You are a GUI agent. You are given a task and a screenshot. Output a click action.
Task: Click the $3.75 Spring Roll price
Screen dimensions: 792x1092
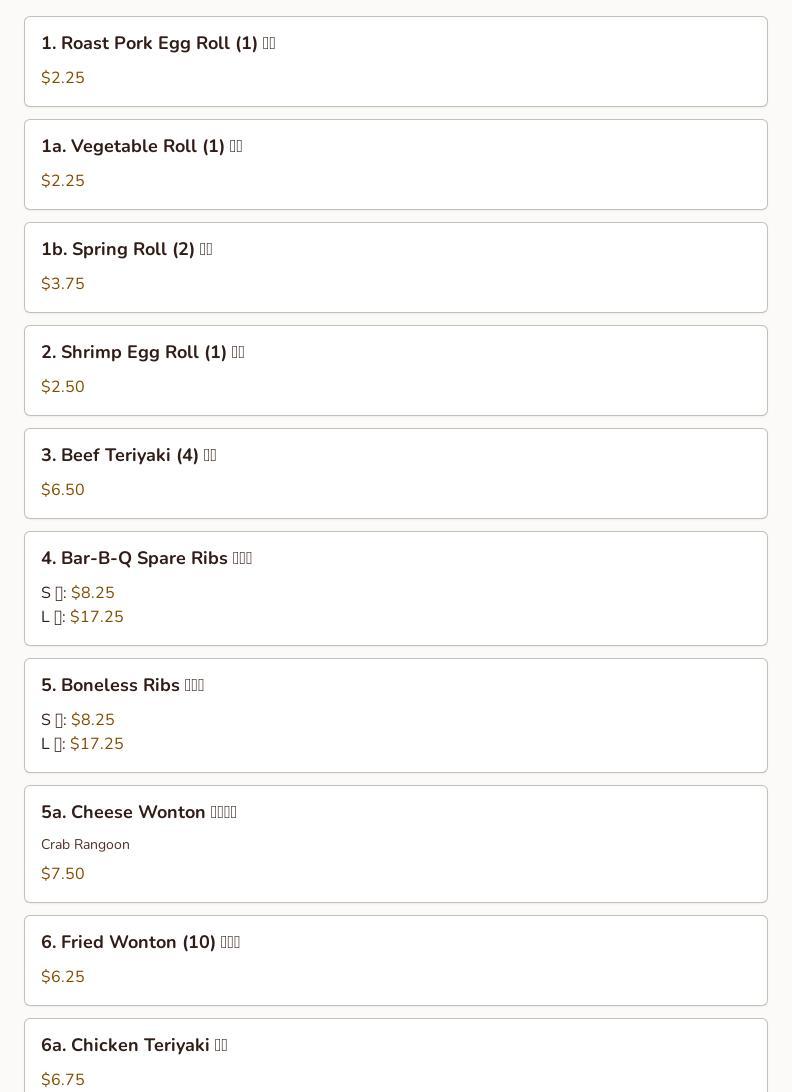tap(63, 284)
